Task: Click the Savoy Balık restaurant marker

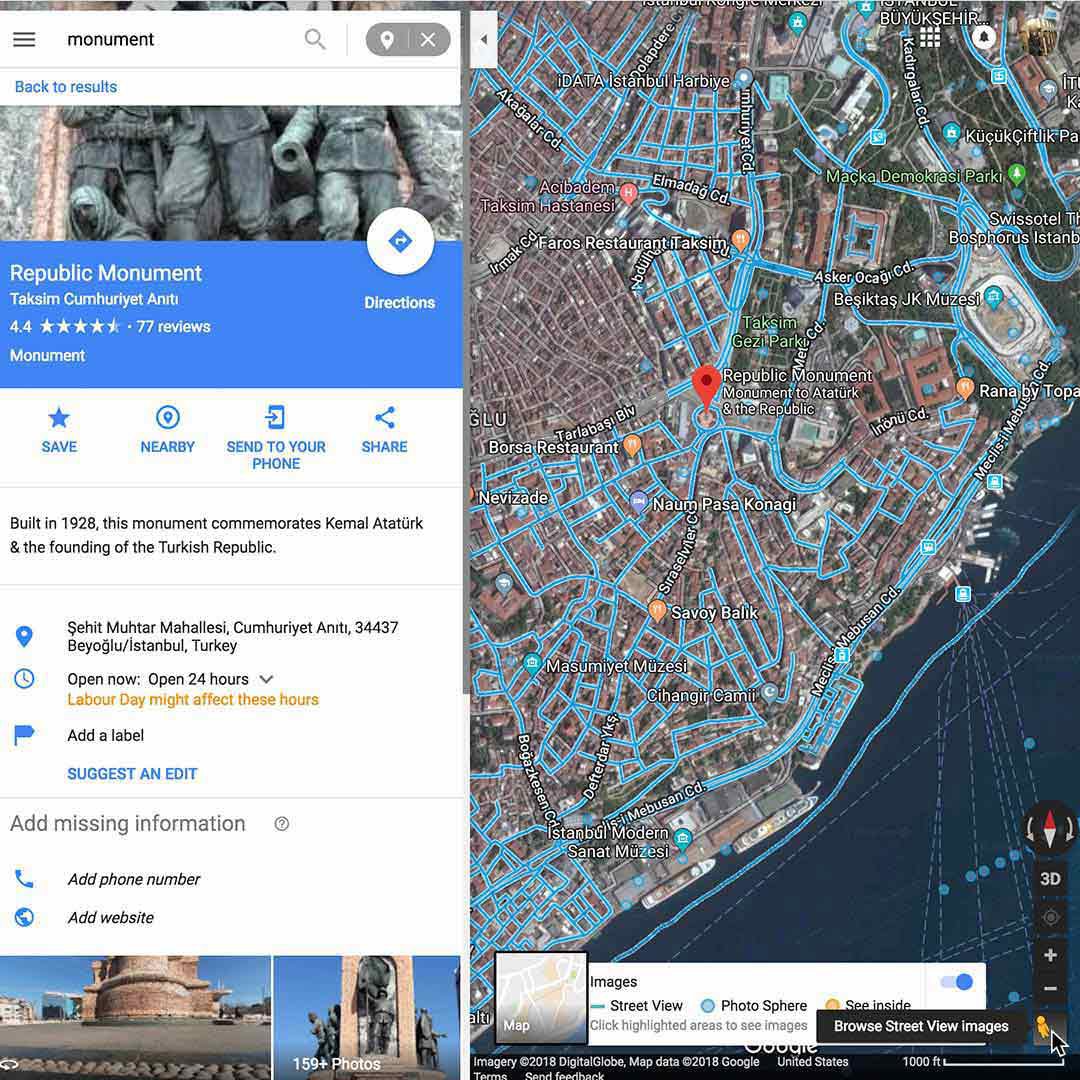Action: pyautogui.click(x=658, y=610)
